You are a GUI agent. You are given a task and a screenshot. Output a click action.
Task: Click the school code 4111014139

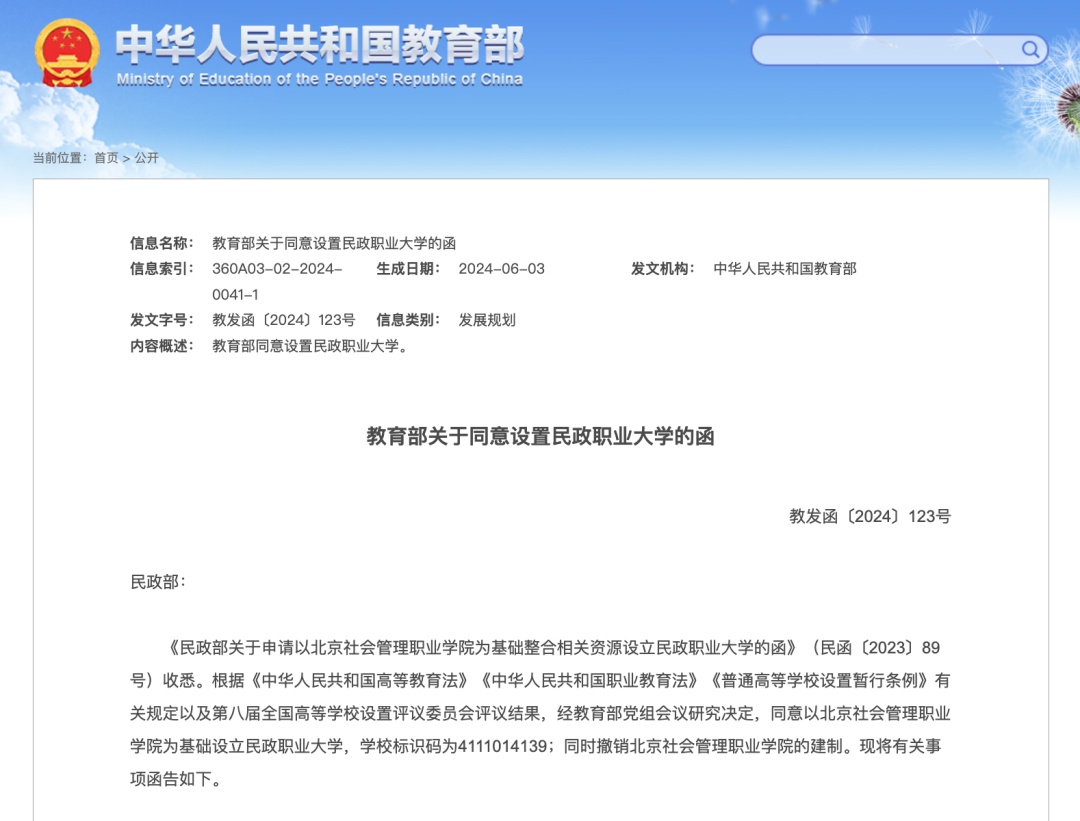[x=502, y=746]
